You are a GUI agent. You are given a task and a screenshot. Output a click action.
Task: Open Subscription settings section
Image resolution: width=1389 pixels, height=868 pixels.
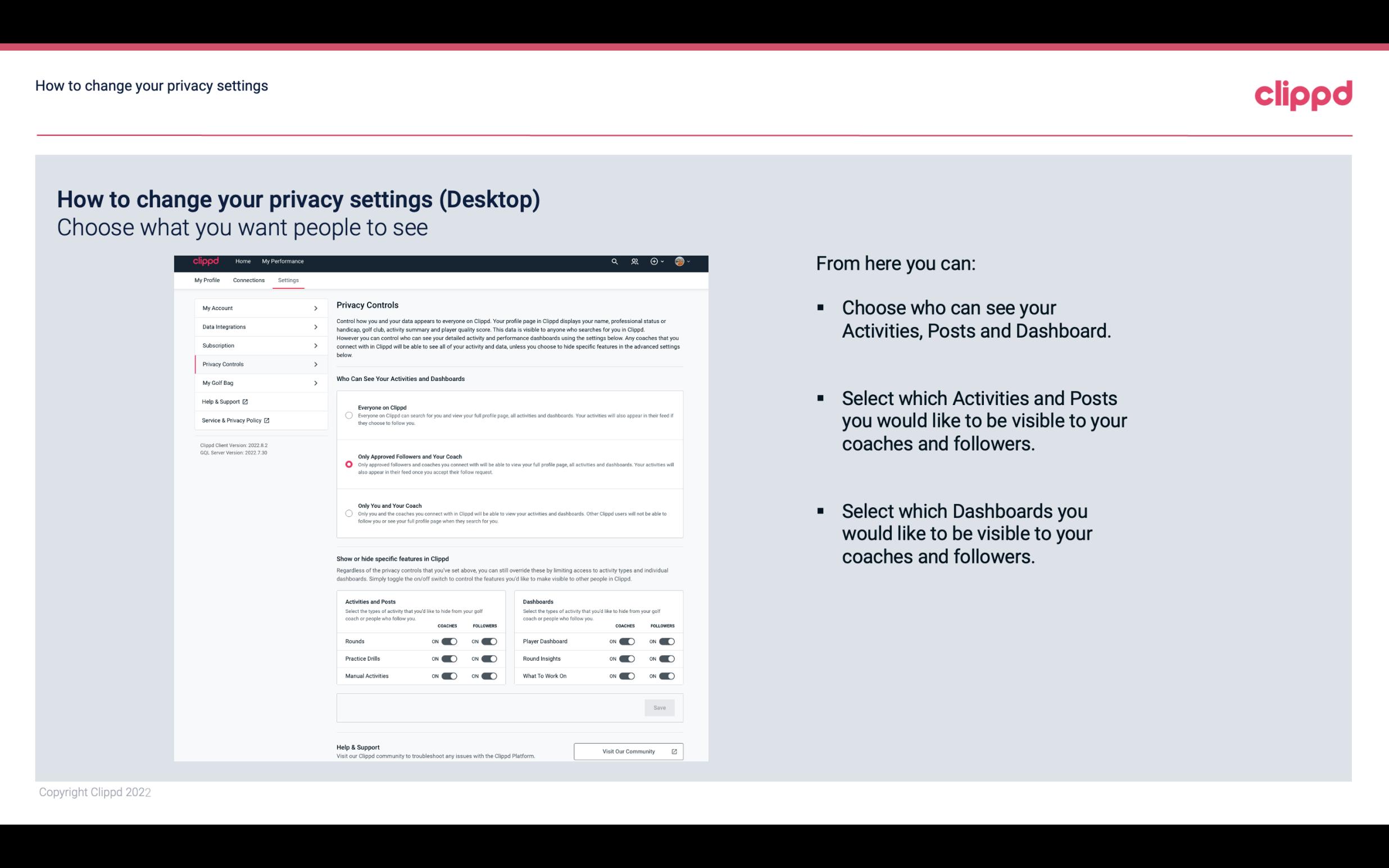pyautogui.click(x=256, y=346)
